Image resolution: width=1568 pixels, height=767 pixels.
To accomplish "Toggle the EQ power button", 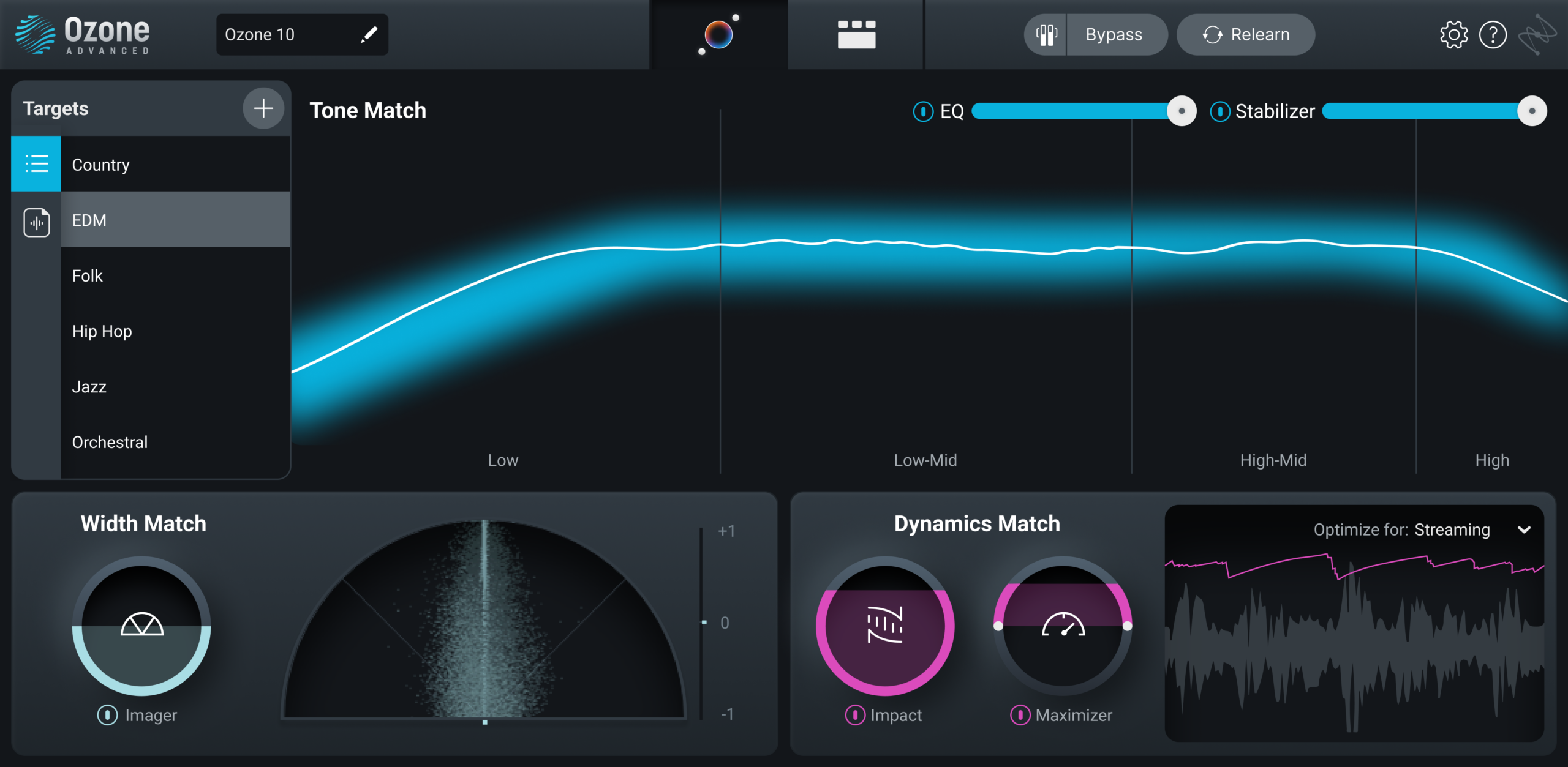I will pyautogui.click(x=923, y=111).
